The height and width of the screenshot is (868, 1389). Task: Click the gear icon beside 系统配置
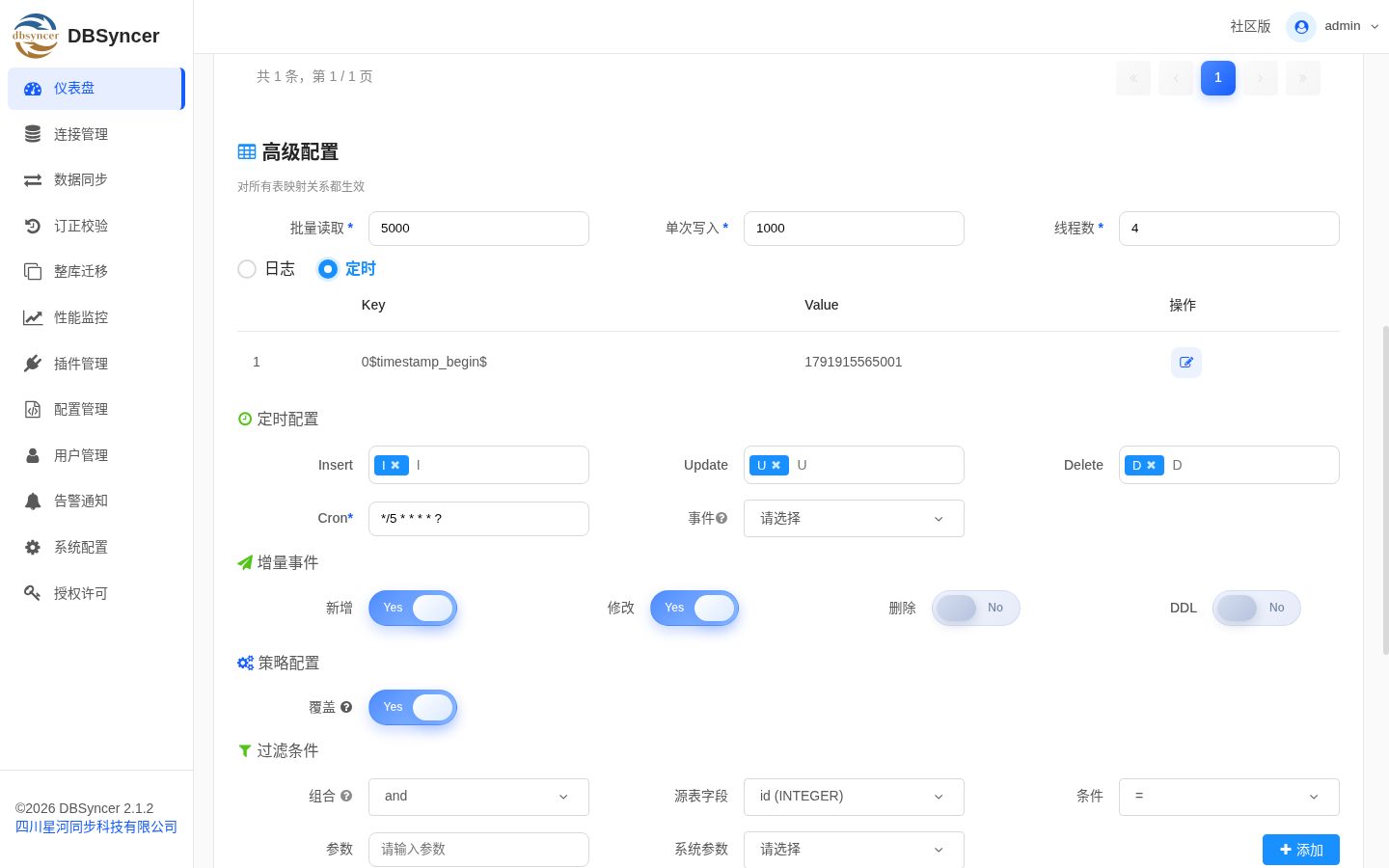[33, 547]
